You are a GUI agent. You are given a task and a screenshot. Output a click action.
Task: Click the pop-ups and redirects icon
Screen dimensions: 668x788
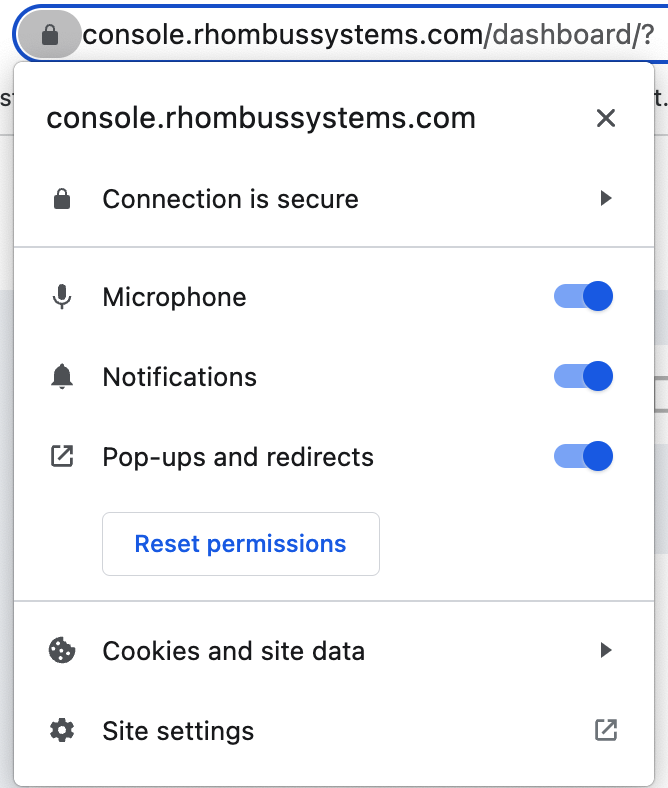[x=62, y=456]
